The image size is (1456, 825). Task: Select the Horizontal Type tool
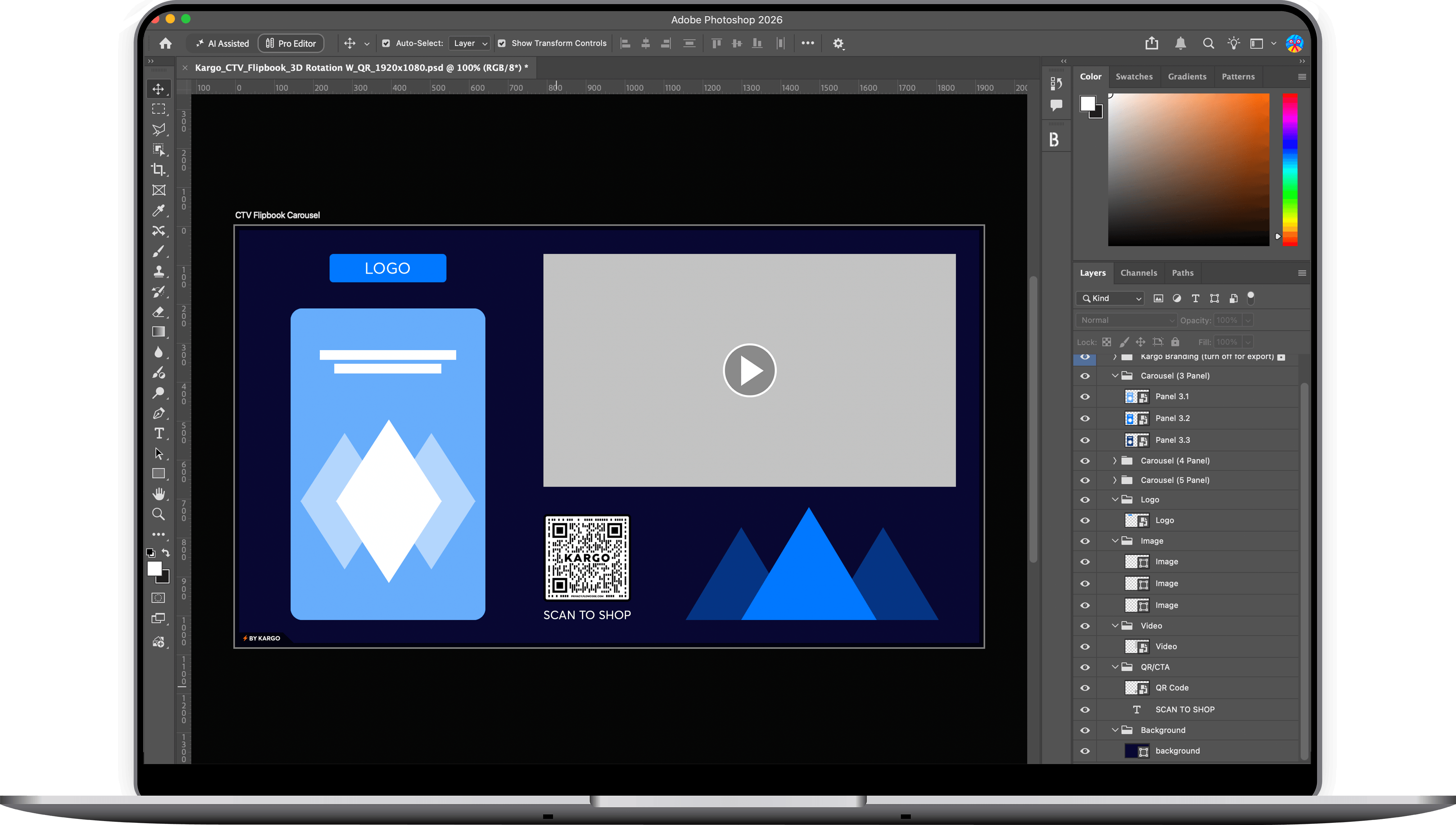(159, 433)
